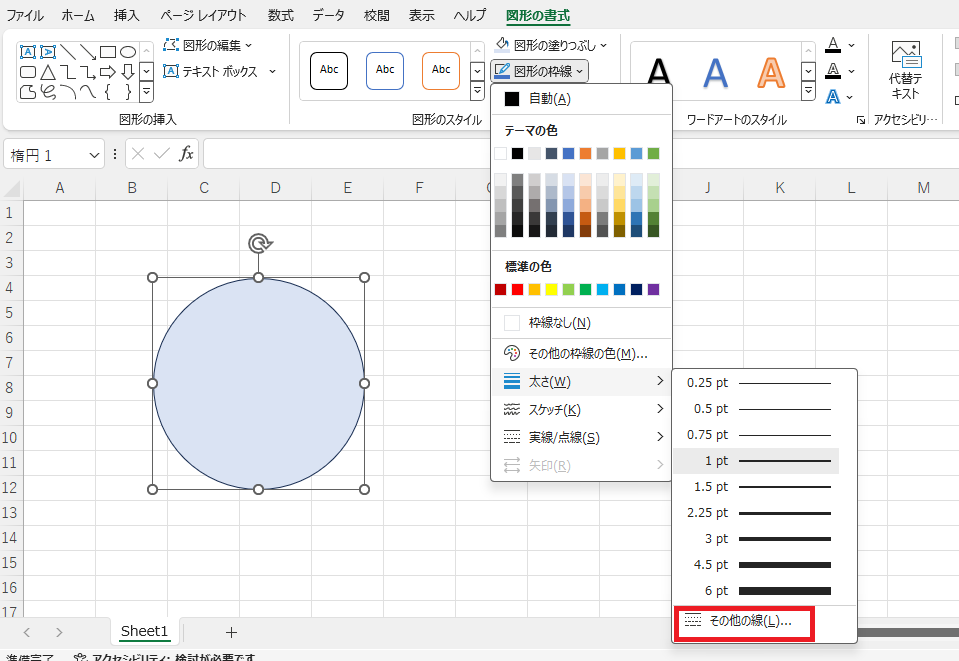Open the 図形の編集 dropdown
The height and width of the screenshot is (661, 959).
208,45
